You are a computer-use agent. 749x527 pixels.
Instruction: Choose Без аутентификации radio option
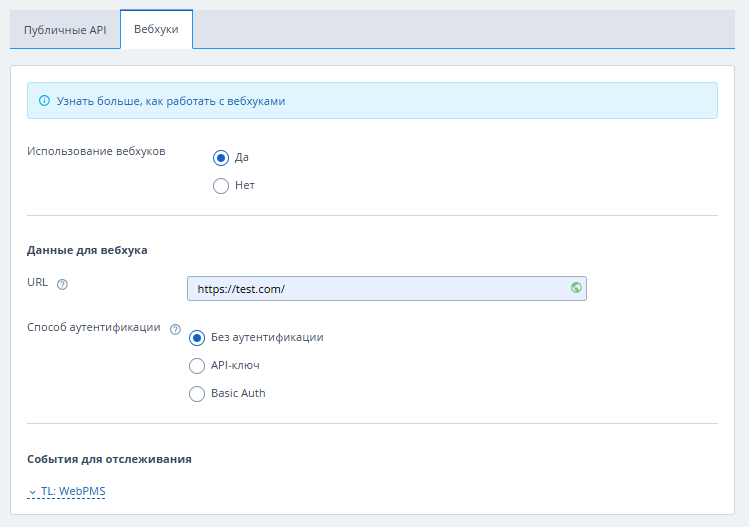(197, 338)
